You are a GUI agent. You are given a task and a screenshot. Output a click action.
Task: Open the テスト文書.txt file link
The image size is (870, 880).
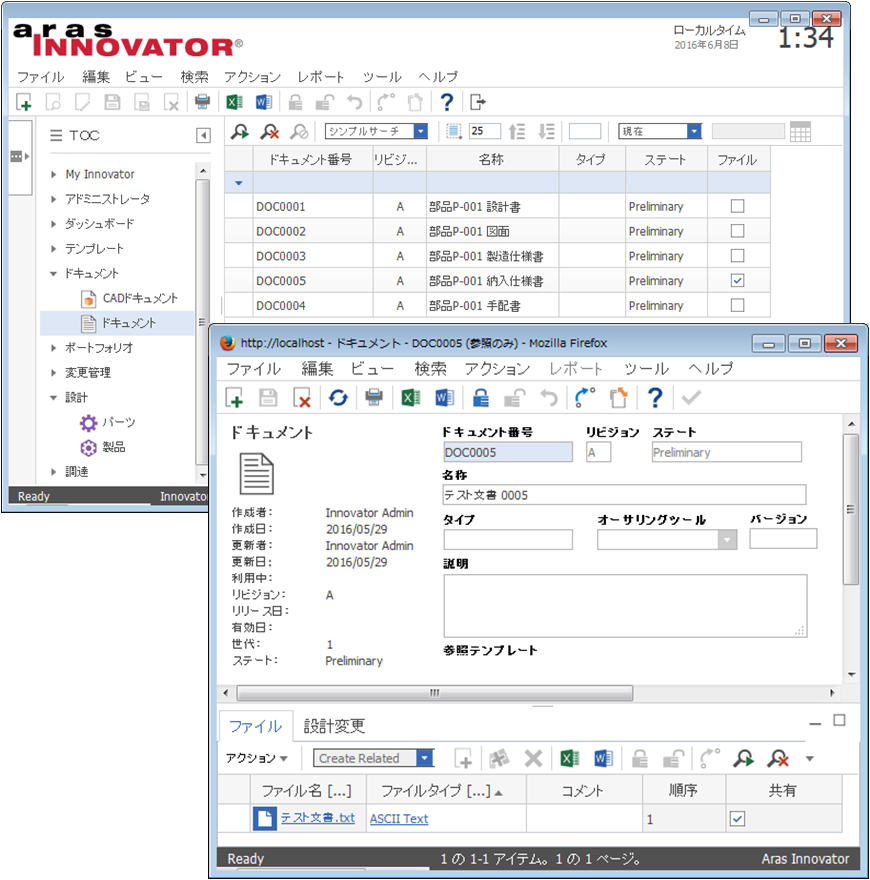318,818
